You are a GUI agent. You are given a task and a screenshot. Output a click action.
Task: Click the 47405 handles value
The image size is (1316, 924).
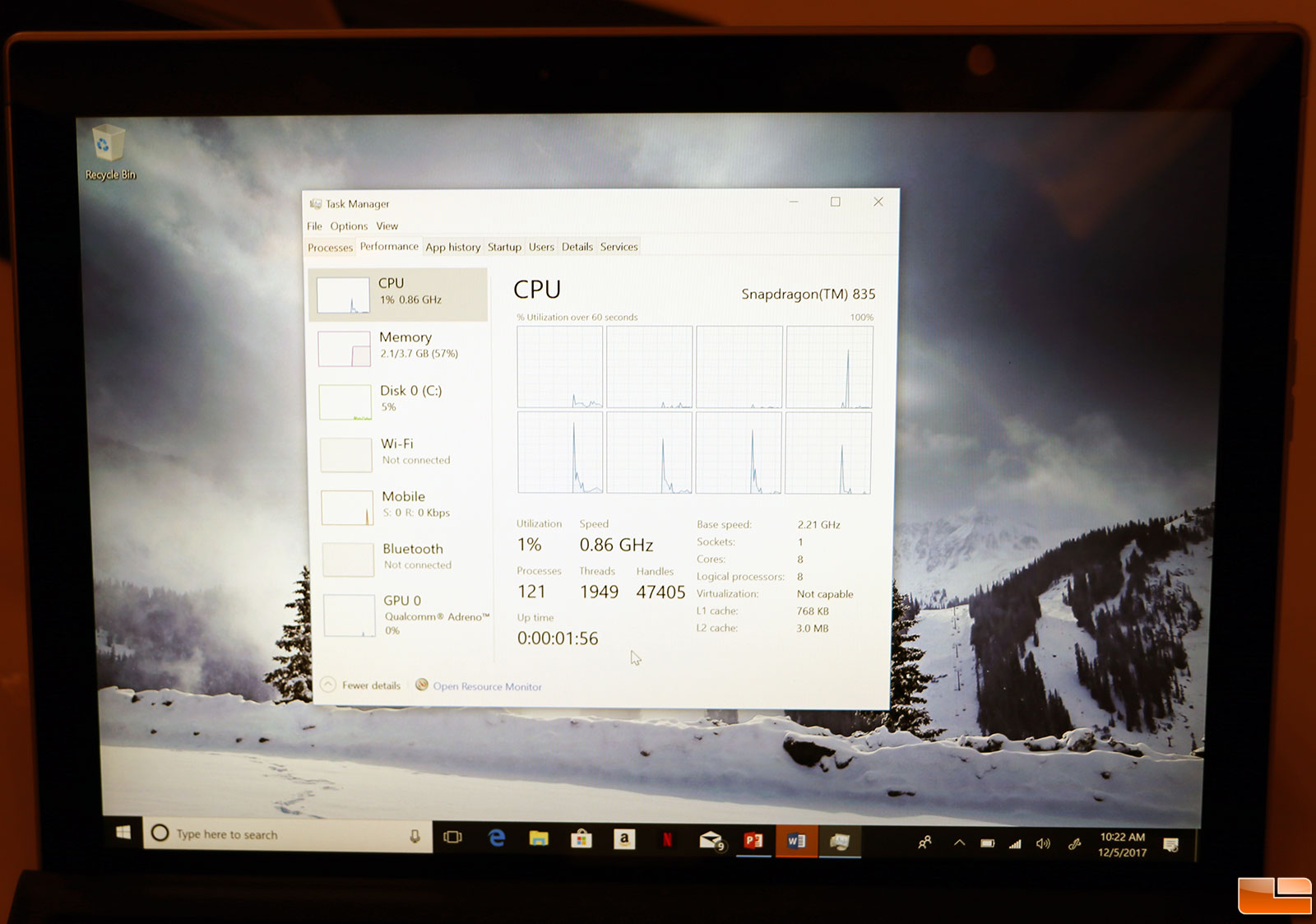coord(660,592)
